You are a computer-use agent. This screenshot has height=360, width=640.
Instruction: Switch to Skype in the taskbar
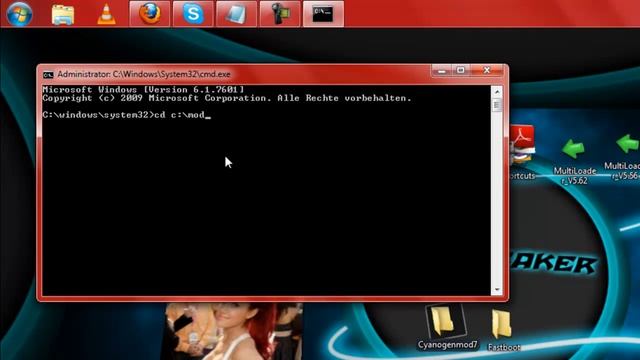[193, 13]
